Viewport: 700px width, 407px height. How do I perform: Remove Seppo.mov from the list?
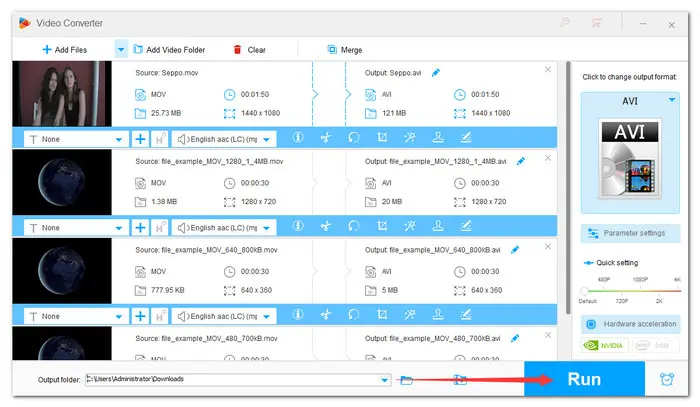pyautogui.click(x=548, y=70)
